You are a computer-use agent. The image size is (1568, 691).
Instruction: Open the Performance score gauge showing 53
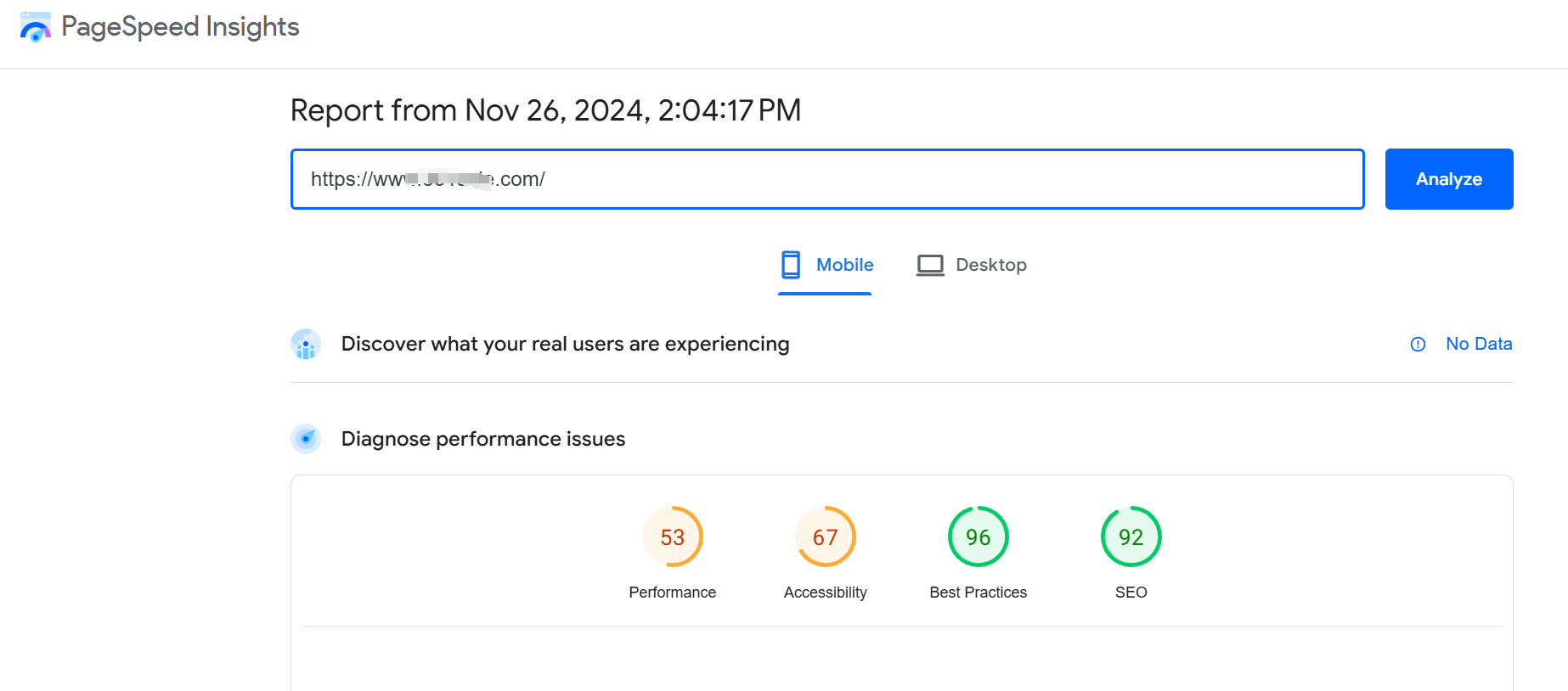(672, 537)
